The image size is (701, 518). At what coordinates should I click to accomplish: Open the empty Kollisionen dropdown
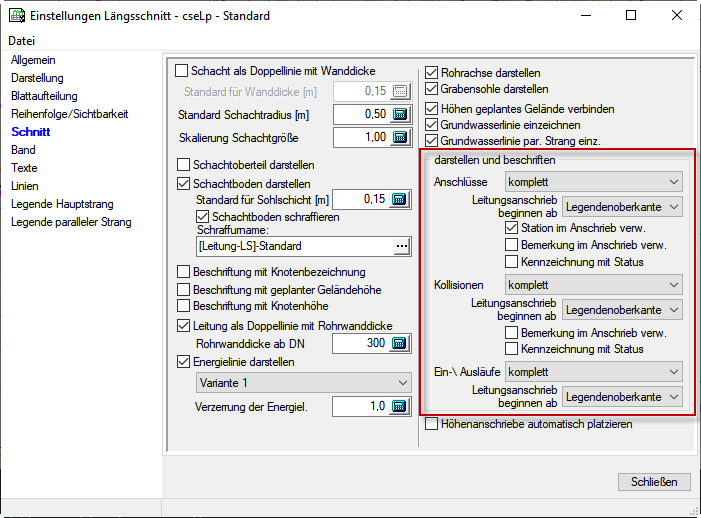594,284
